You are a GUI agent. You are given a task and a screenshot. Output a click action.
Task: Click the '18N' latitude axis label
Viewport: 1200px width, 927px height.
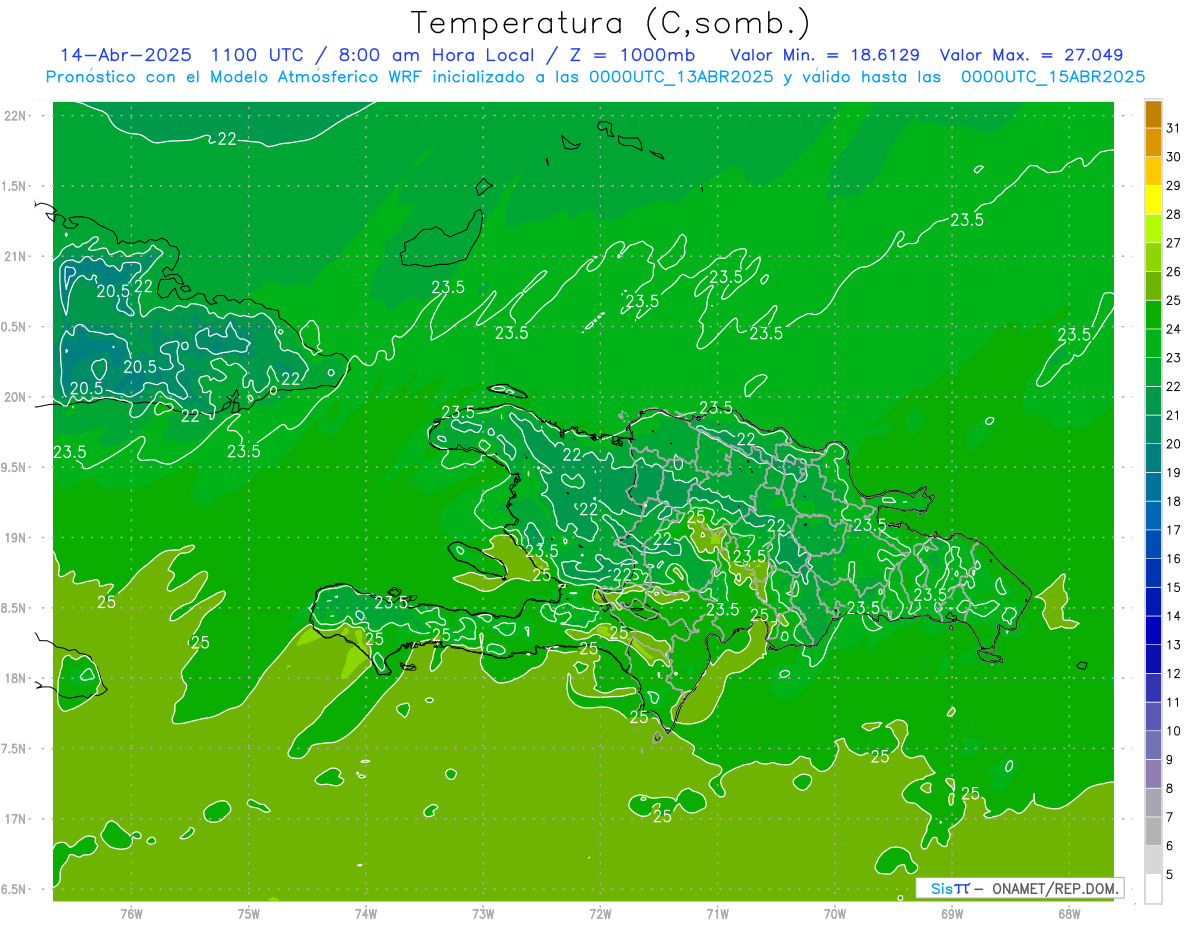coord(16,678)
